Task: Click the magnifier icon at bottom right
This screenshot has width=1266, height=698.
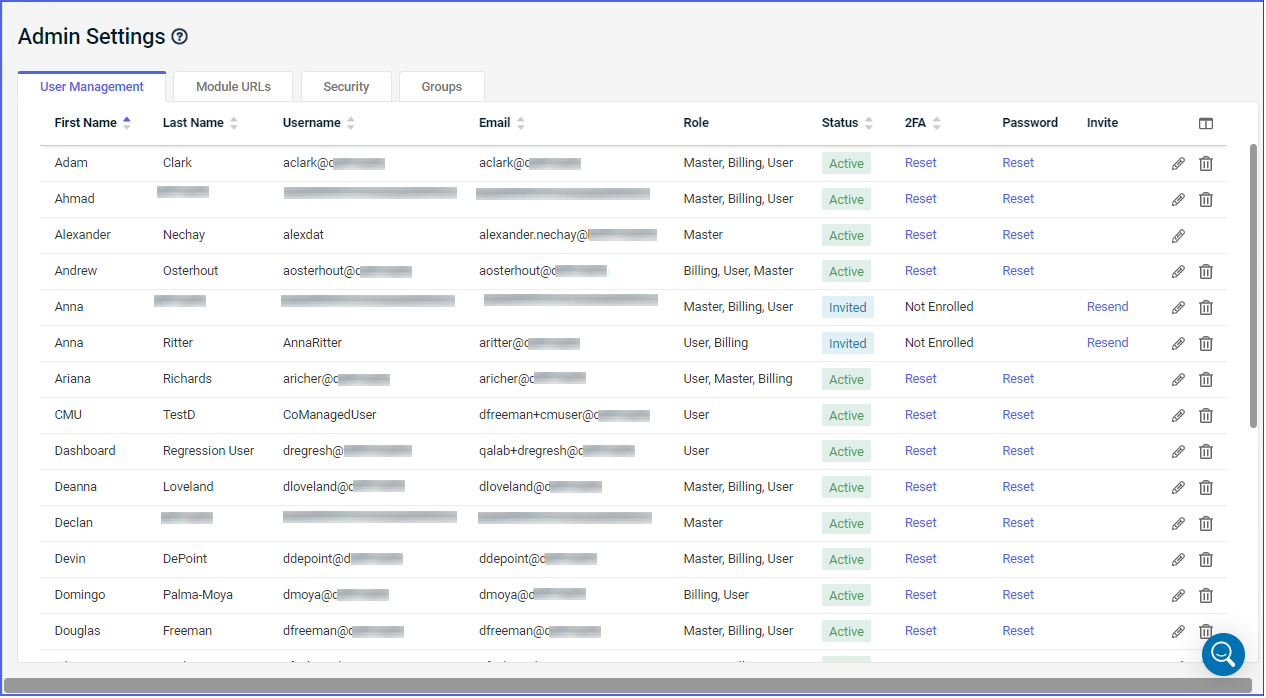Action: [x=1223, y=654]
